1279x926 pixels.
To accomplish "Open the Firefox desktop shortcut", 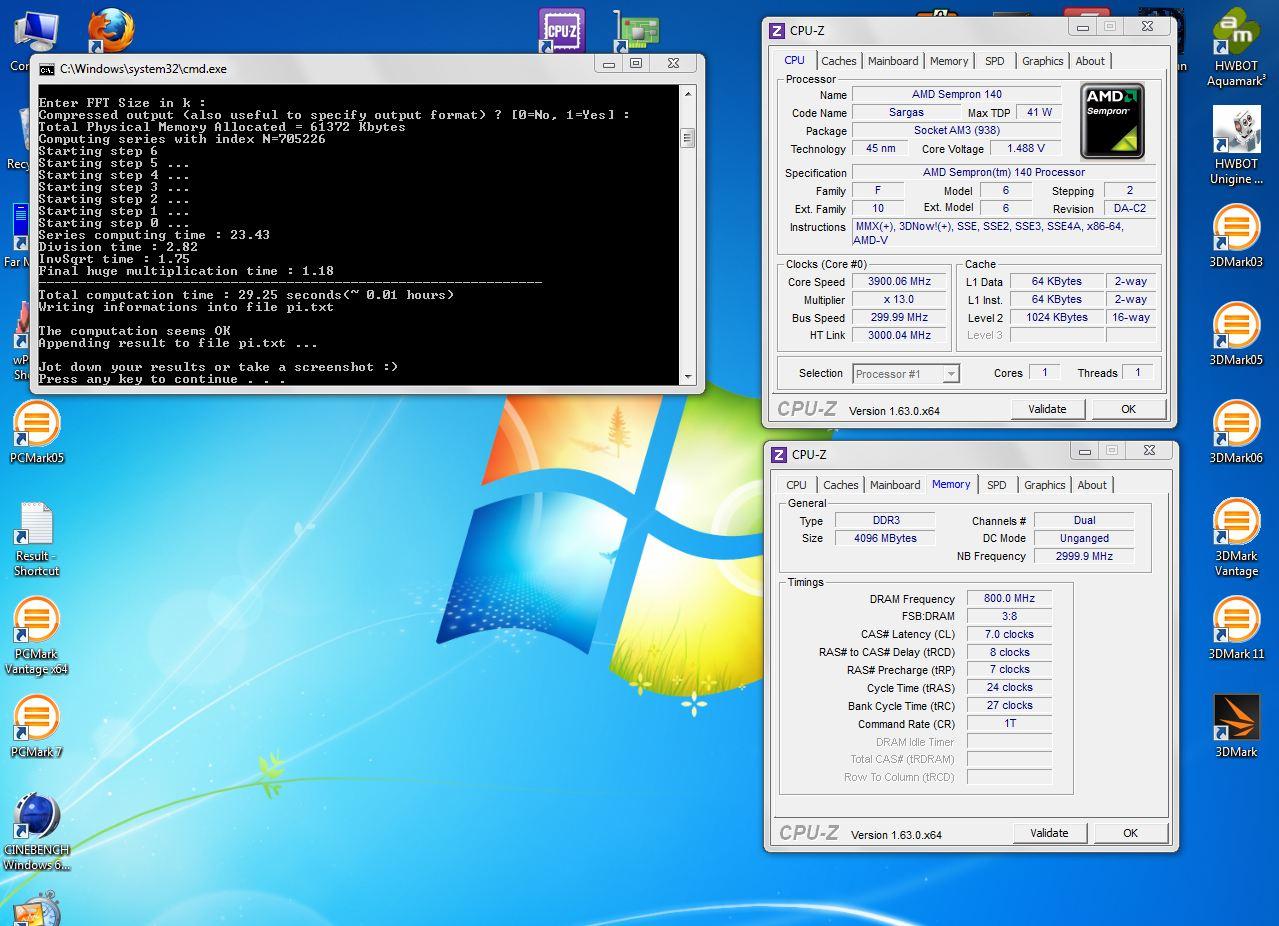I will pyautogui.click(x=110, y=31).
